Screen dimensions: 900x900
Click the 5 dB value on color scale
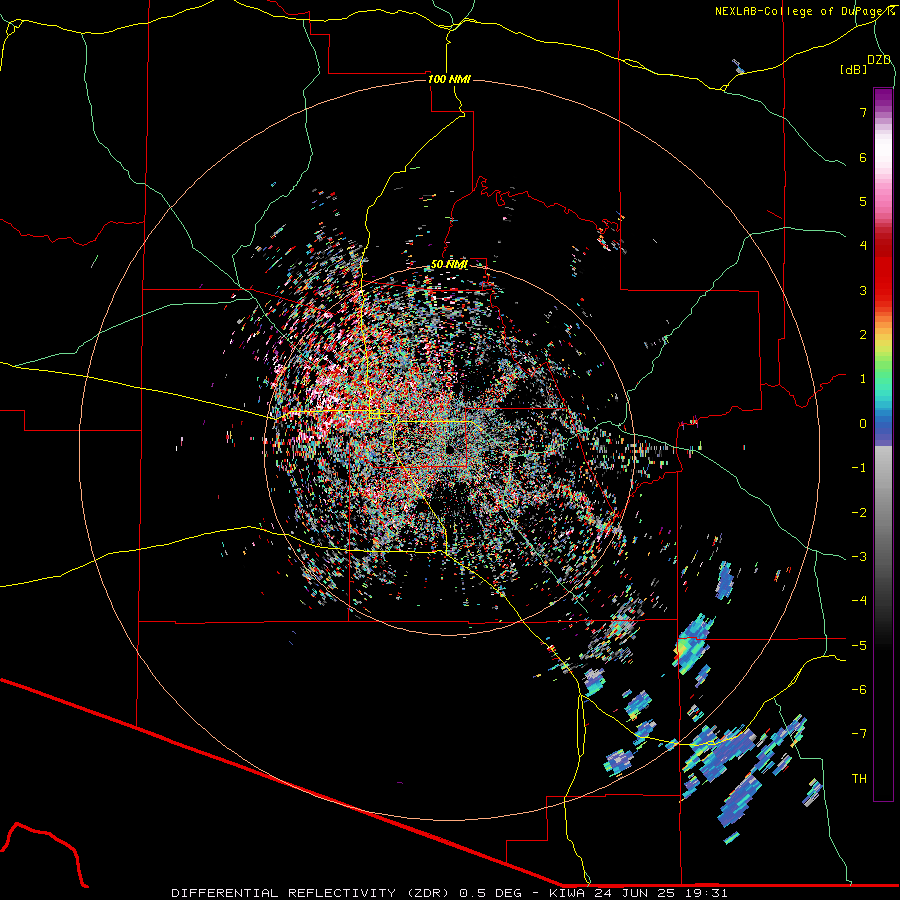point(863,201)
